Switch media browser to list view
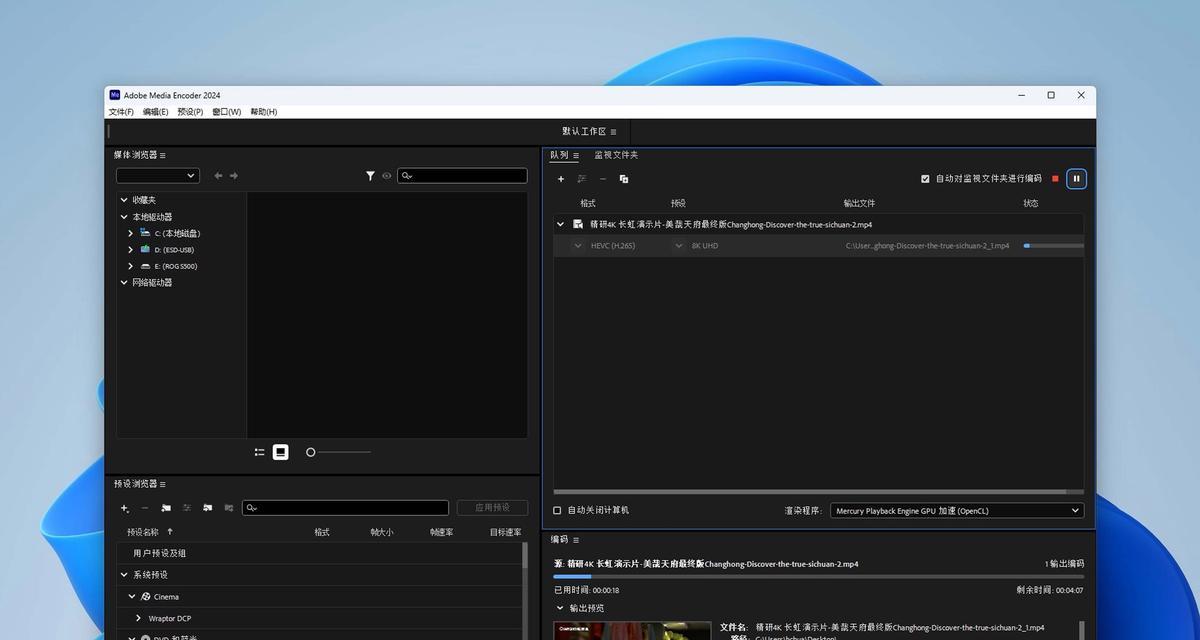Viewport: 1200px width, 640px height. click(x=260, y=452)
